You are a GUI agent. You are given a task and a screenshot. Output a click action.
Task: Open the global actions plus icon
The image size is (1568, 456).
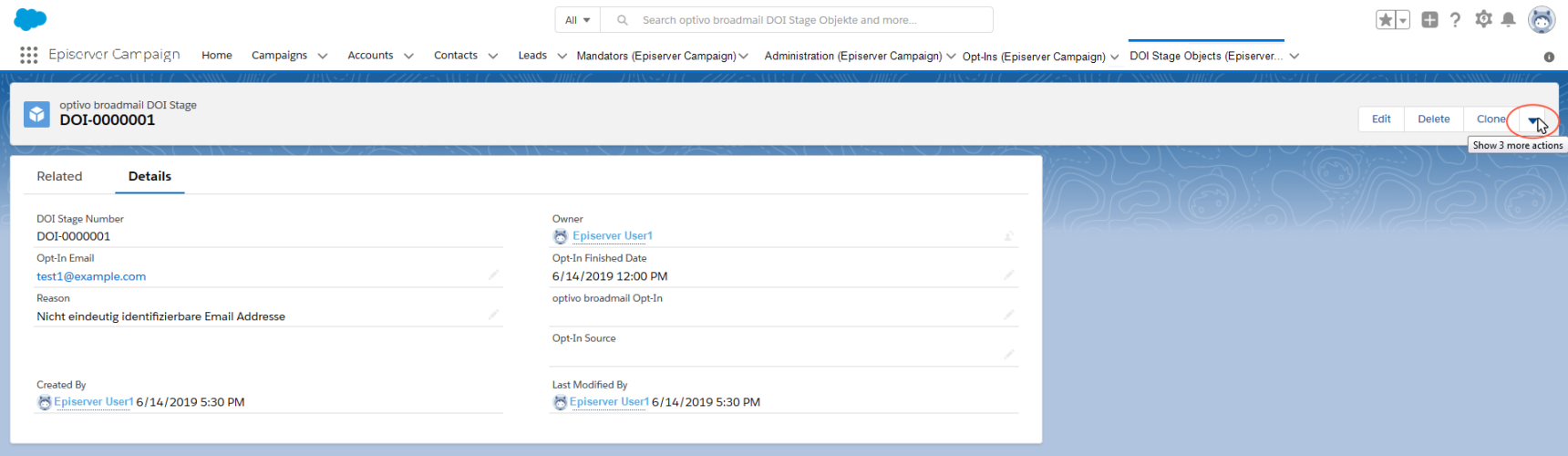(1429, 20)
